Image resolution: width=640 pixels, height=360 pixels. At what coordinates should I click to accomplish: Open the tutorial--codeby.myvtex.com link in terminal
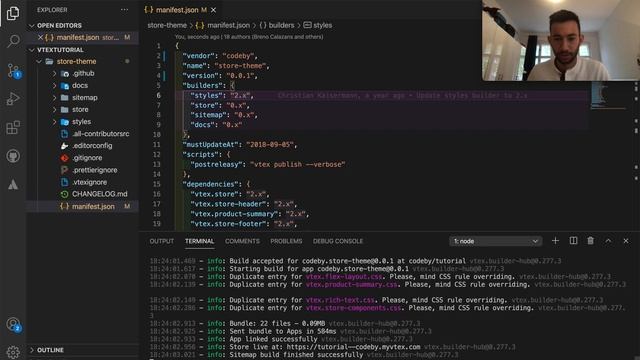[x=353, y=347]
